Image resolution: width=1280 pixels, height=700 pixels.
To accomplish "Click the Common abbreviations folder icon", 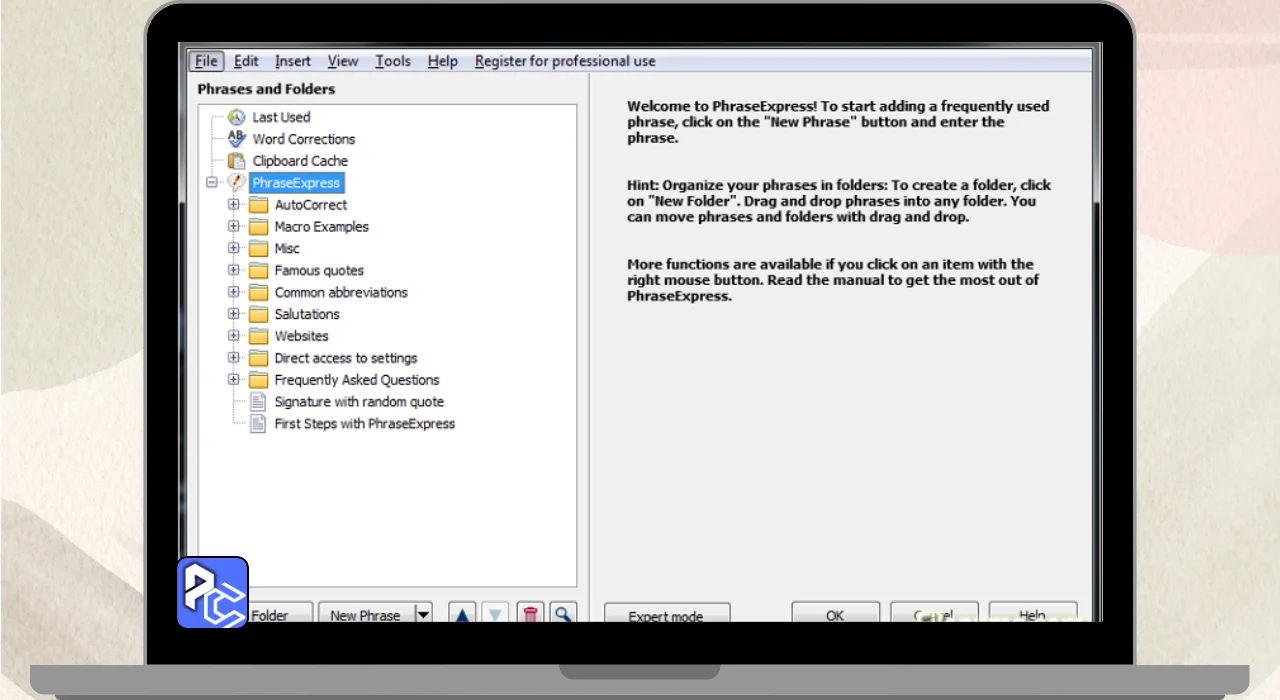I will click(259, 293).
